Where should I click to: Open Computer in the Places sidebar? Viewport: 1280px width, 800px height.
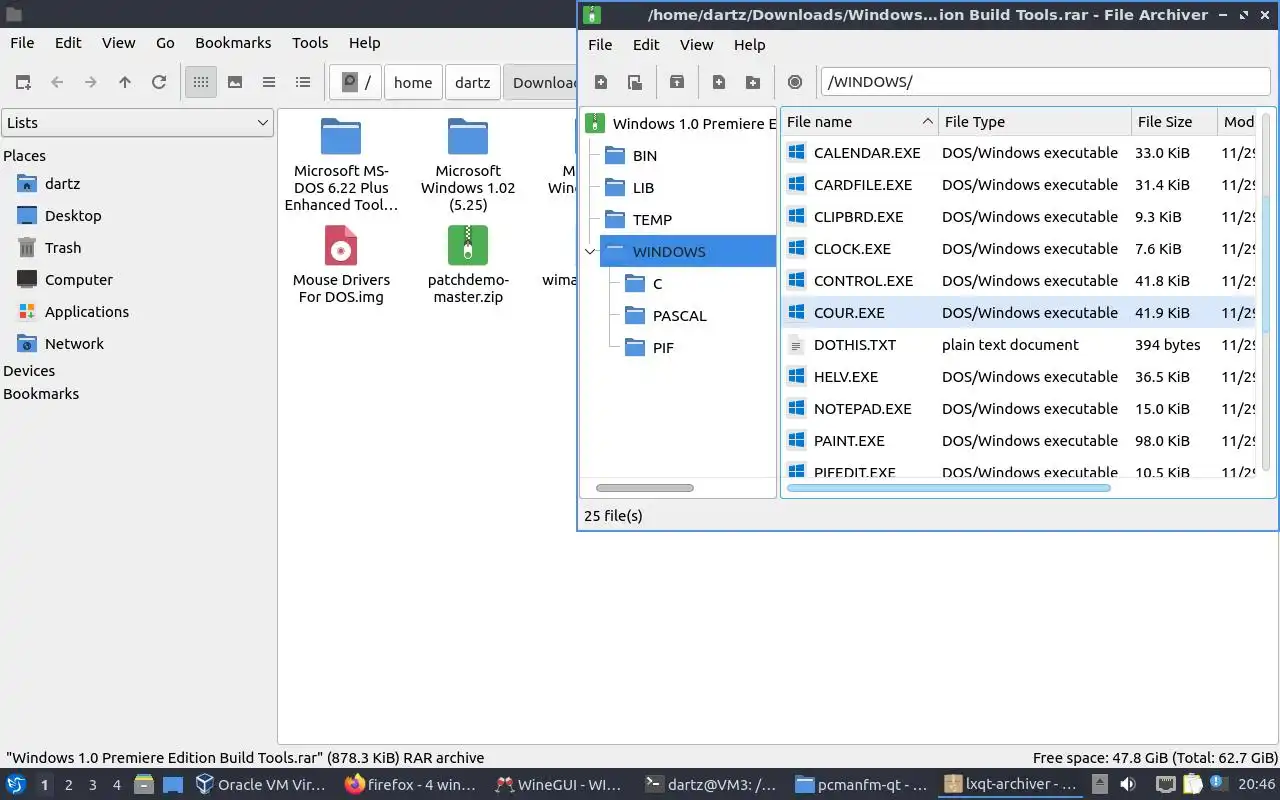coord(79,280)
